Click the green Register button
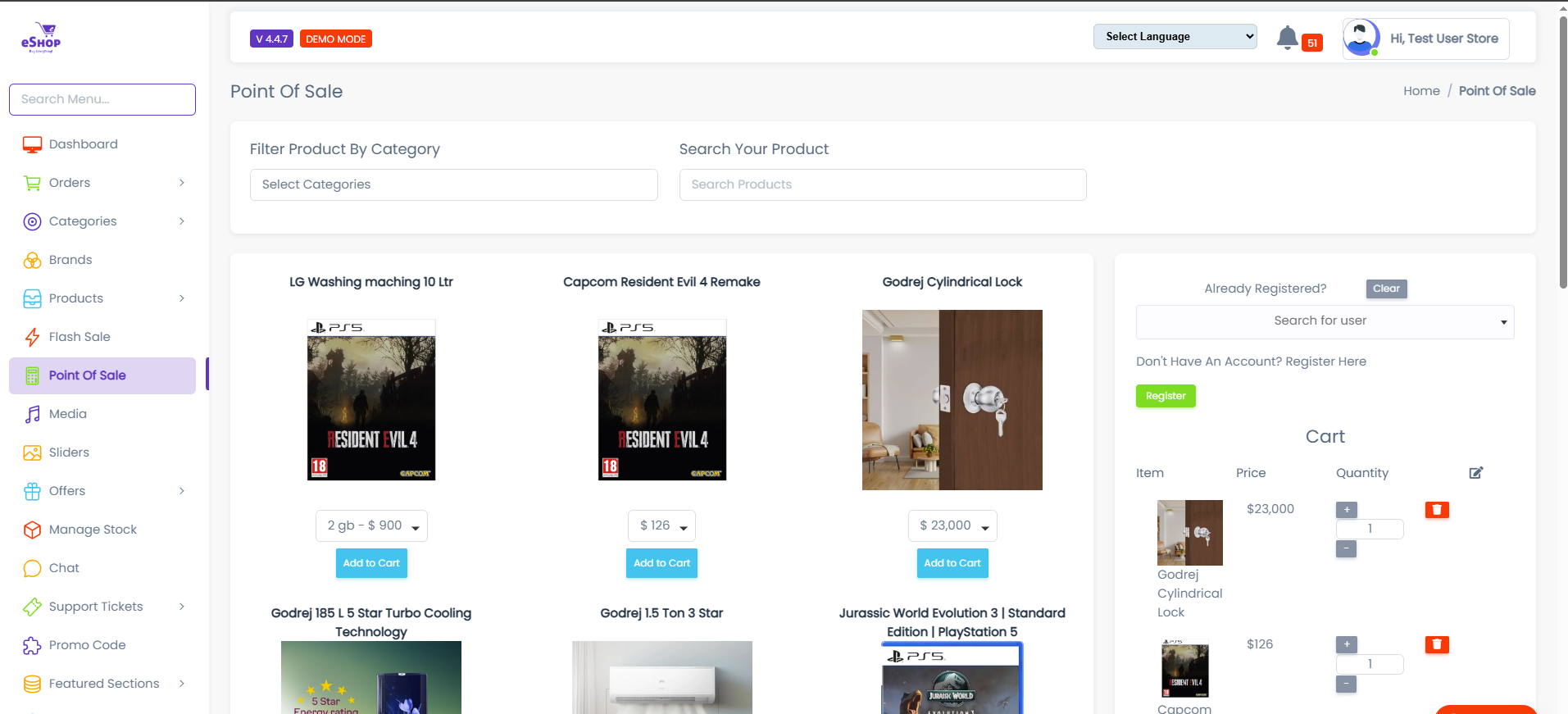 (x=1166, y=396)
